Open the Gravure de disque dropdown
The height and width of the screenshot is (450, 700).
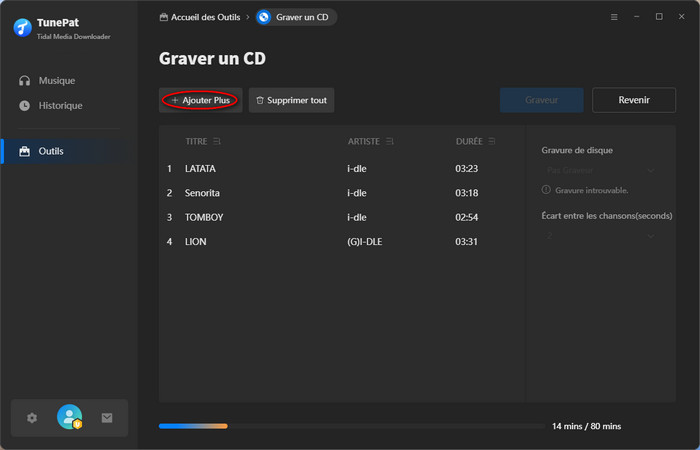pyautogui.click(x=599, y=171)
